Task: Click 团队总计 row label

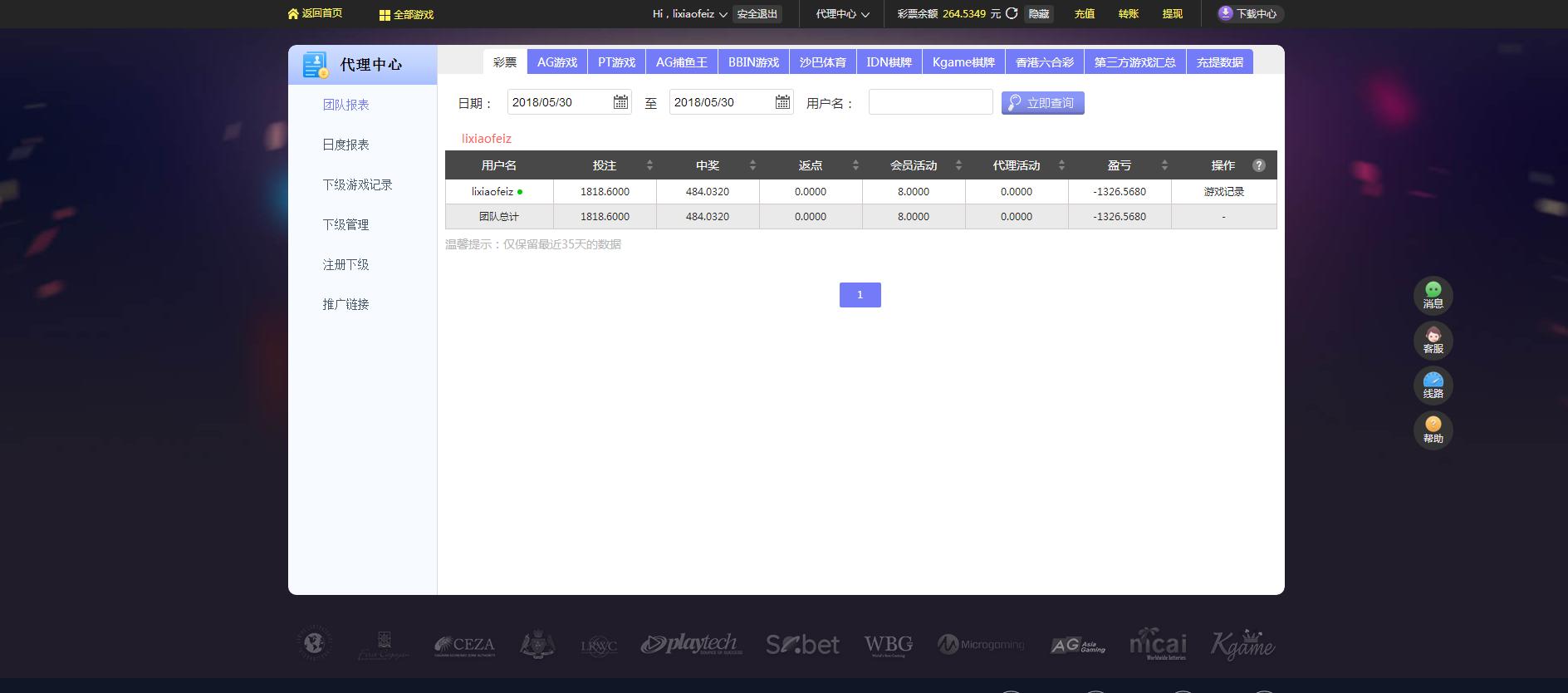Action: coord(499,217)
